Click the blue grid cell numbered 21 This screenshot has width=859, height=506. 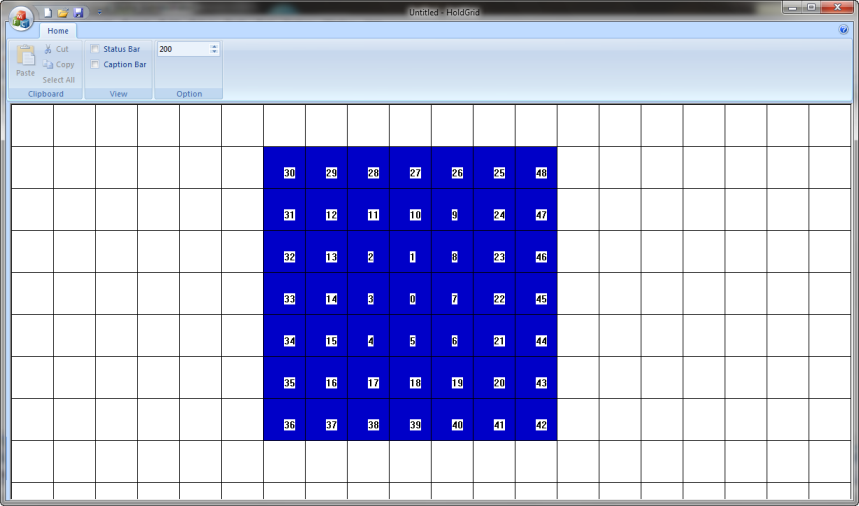[494, 335]
